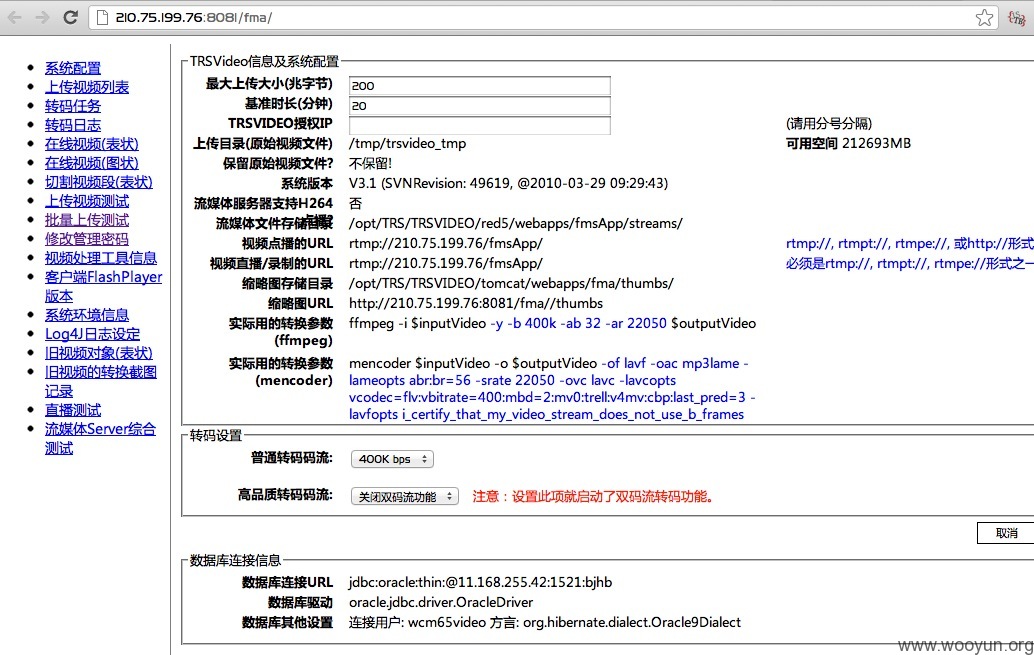Image resolution: width=1034 pixels, height=655 pixels.
Task: Open 旧视频的转换截图记录 link
Action: [101, 381]
